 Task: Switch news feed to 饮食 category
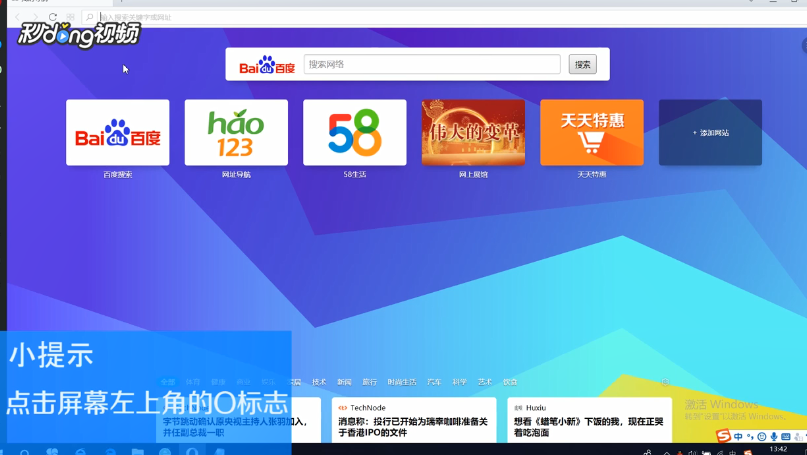point(510,382)
